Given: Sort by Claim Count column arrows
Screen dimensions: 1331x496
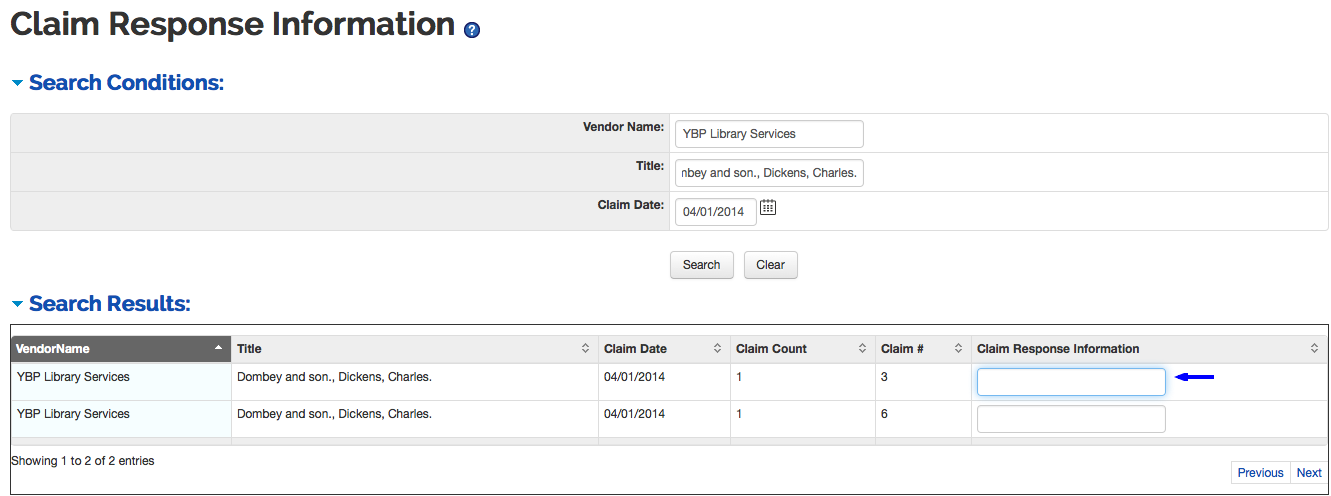Looking at the screenshot, I should (x=862, y=349).
